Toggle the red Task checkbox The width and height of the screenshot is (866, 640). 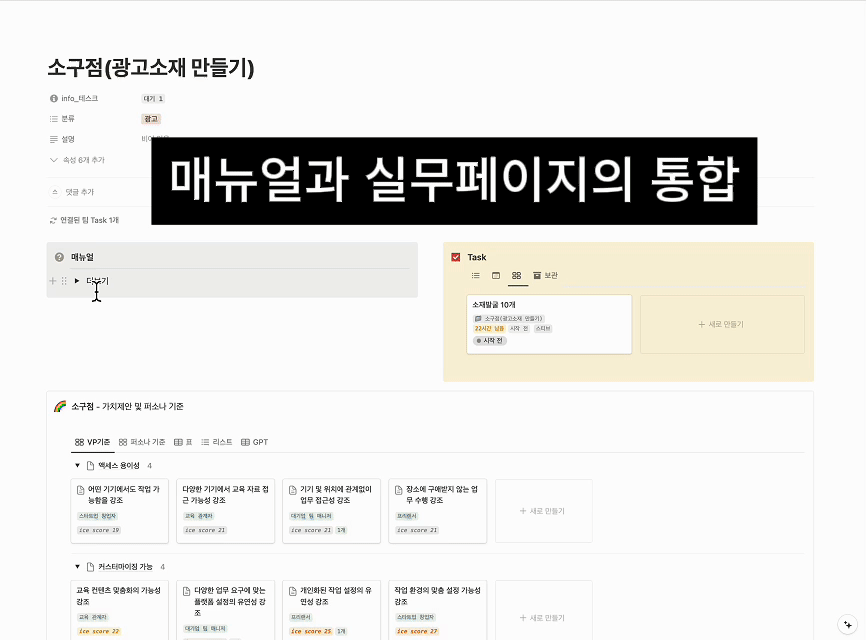(x=456, y=257)
